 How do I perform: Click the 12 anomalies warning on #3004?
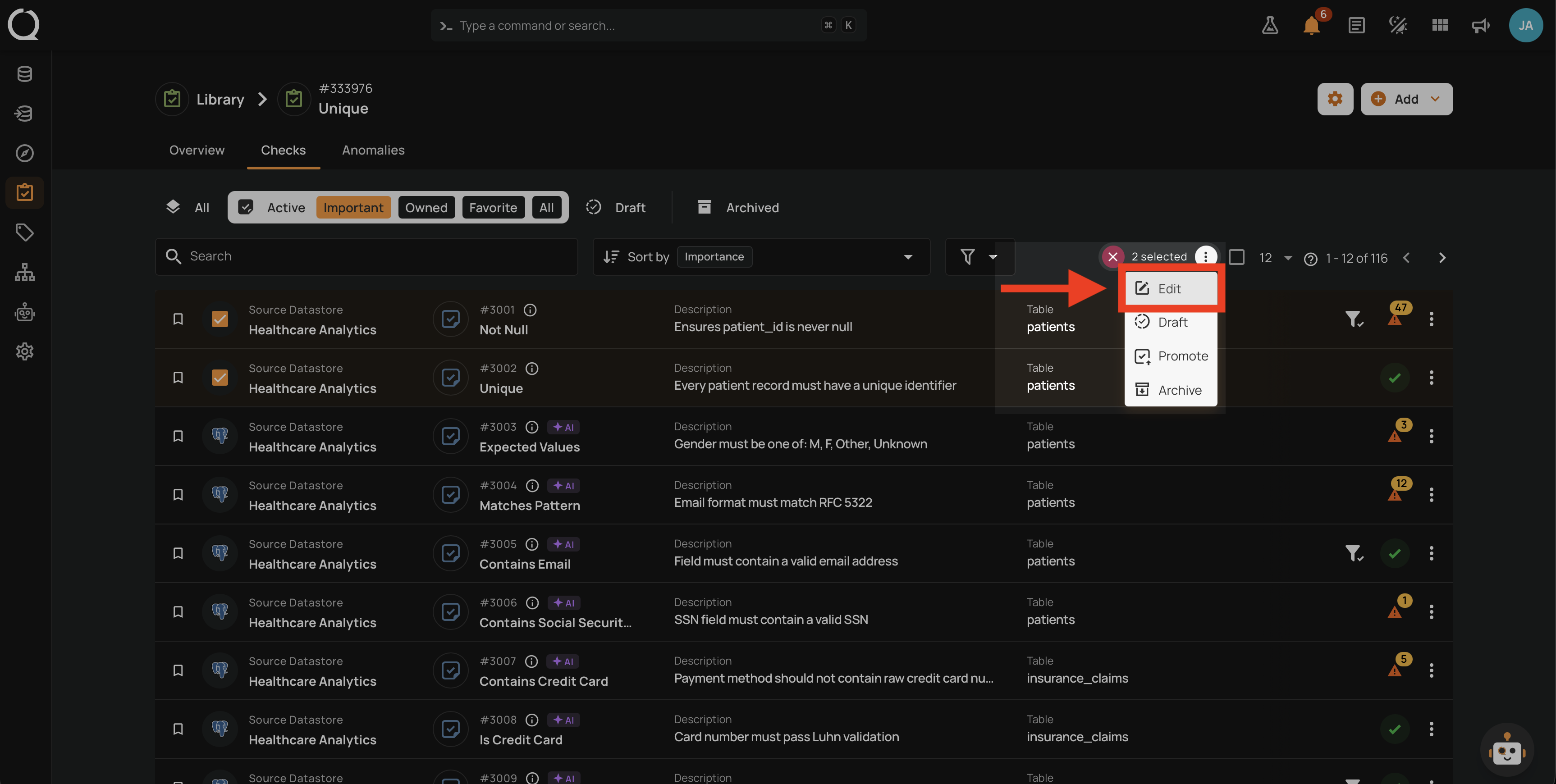[1398, 489]
